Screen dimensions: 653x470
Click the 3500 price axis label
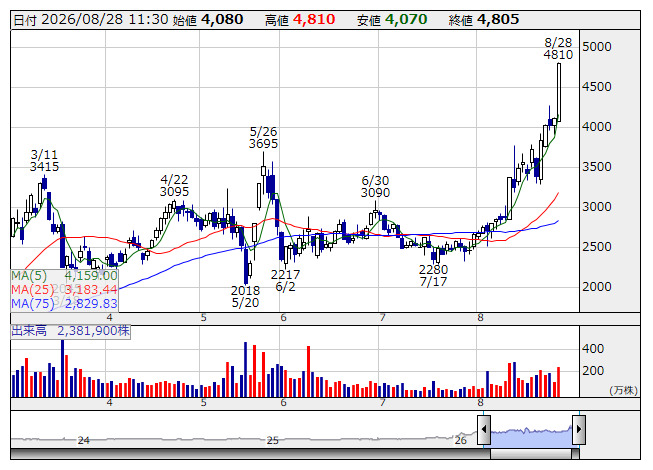(597, 167)
